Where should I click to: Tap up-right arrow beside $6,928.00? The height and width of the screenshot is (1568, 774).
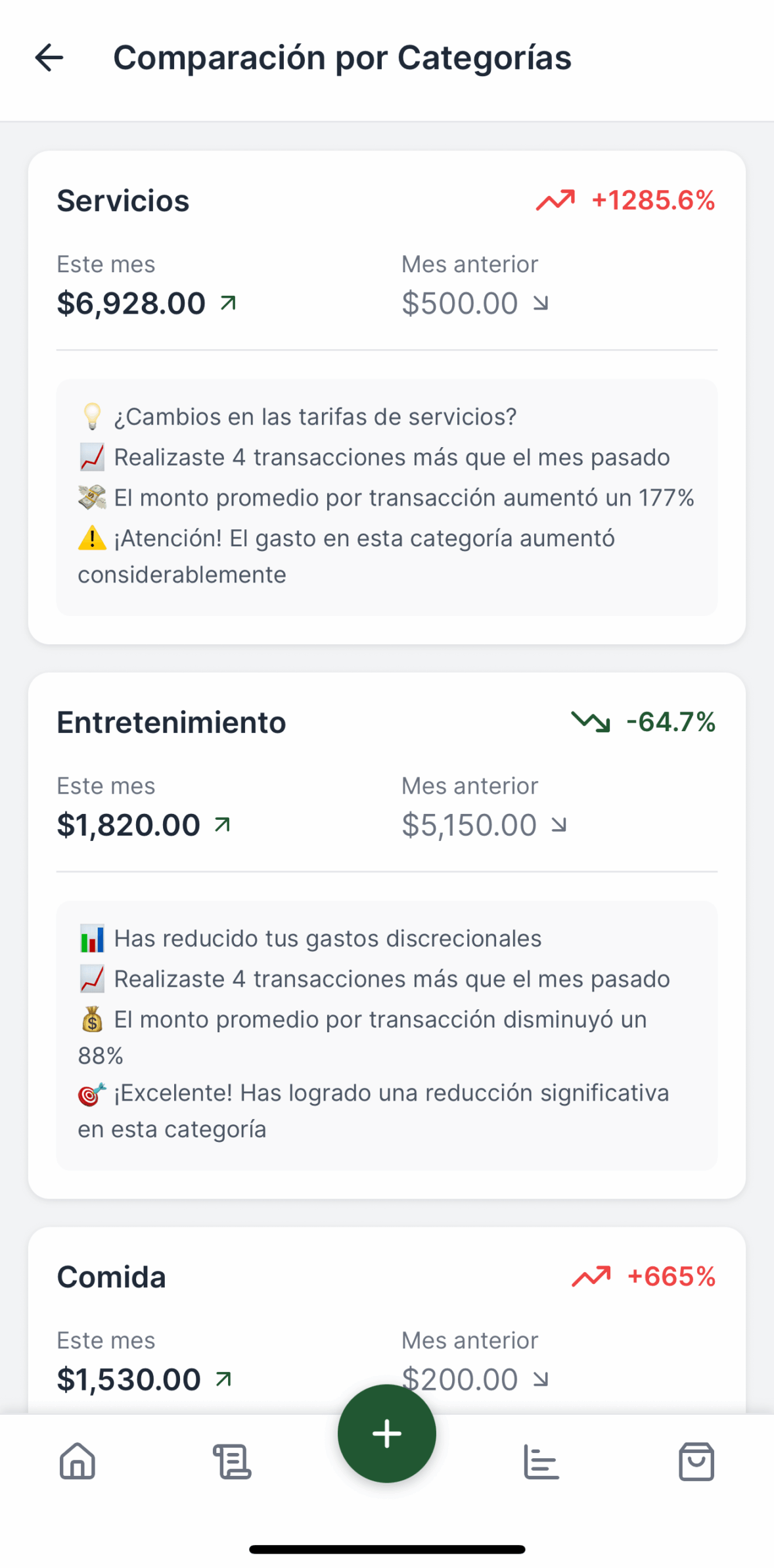click(228, 303)
